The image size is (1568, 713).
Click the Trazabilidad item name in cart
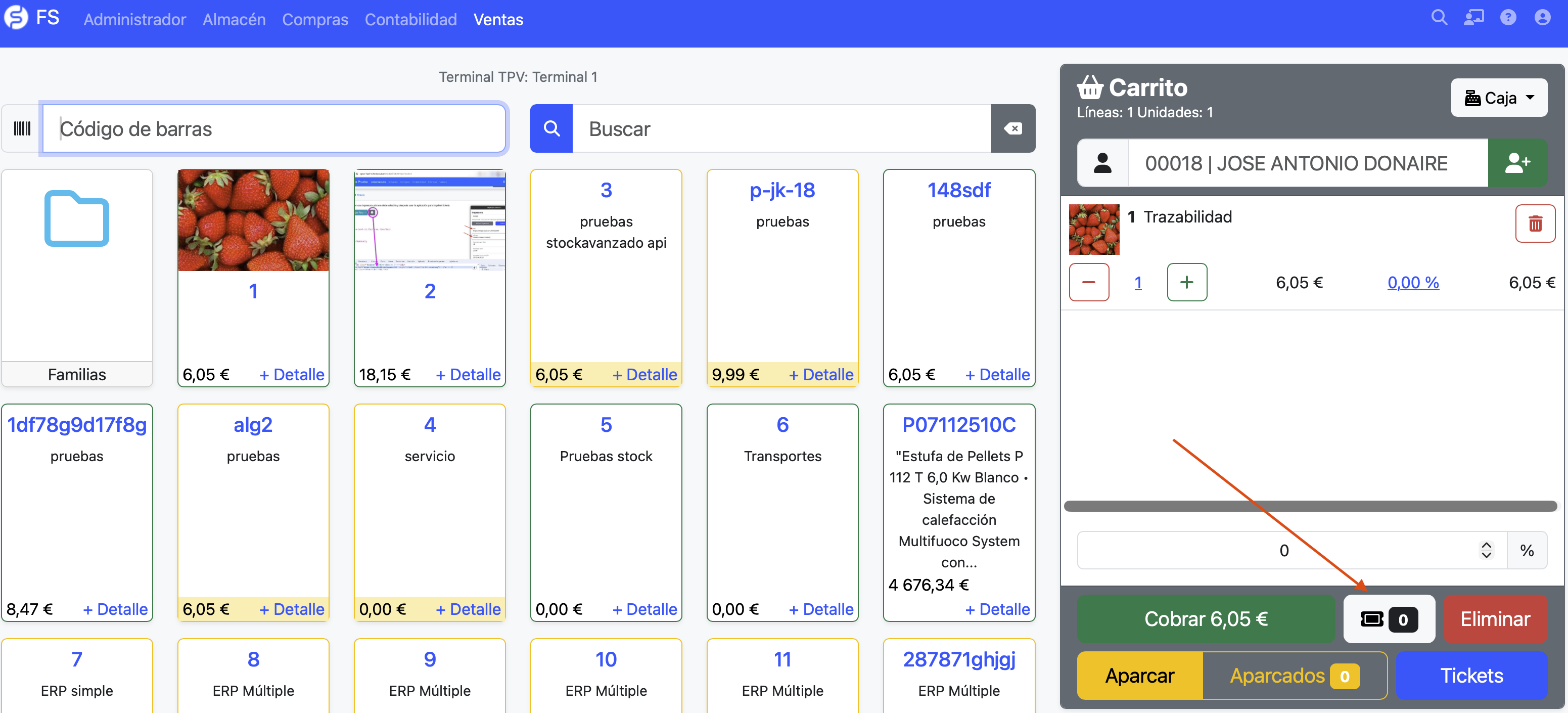click(1187, 217)
